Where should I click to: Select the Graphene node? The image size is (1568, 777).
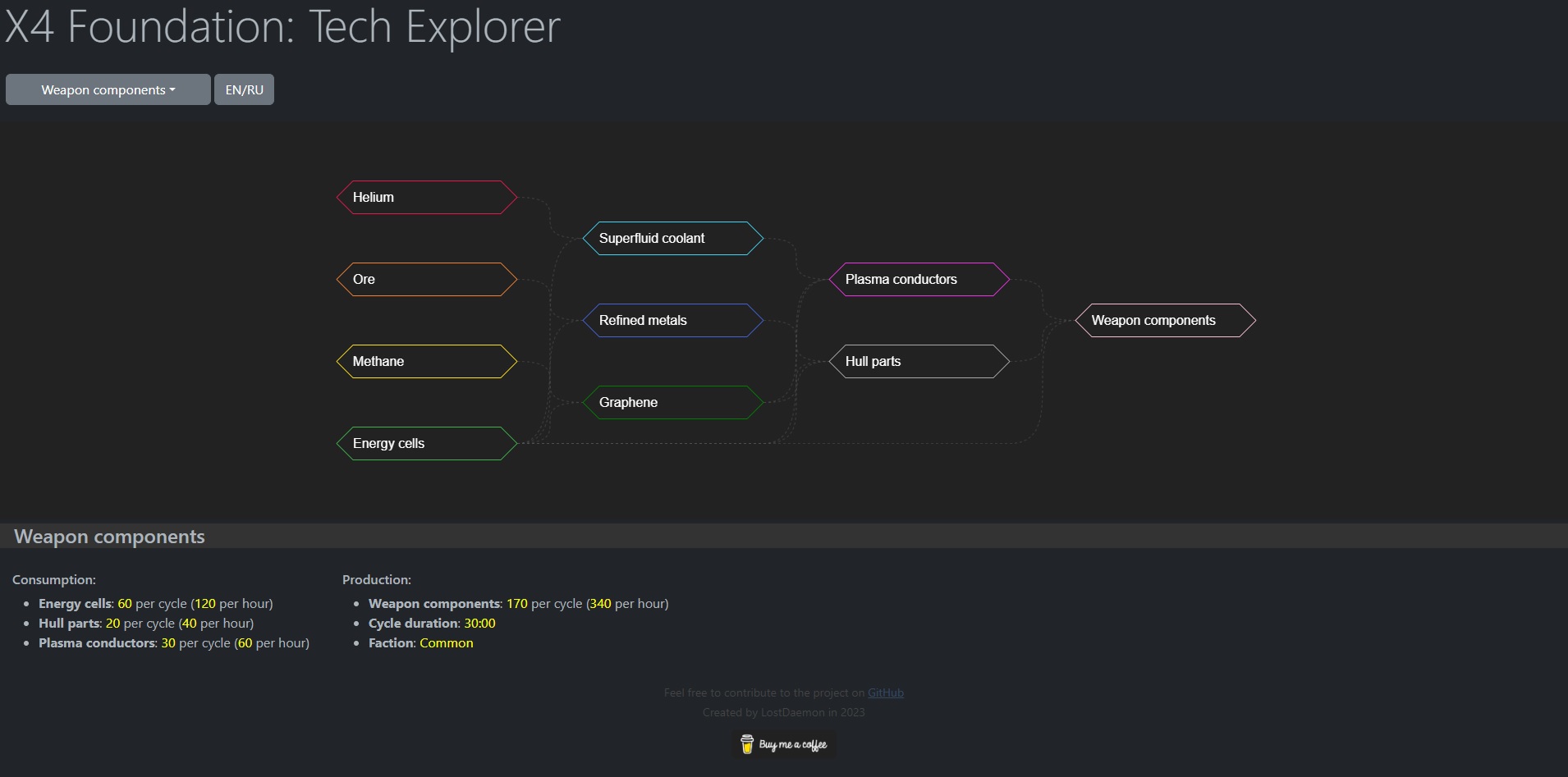point(673,402)
